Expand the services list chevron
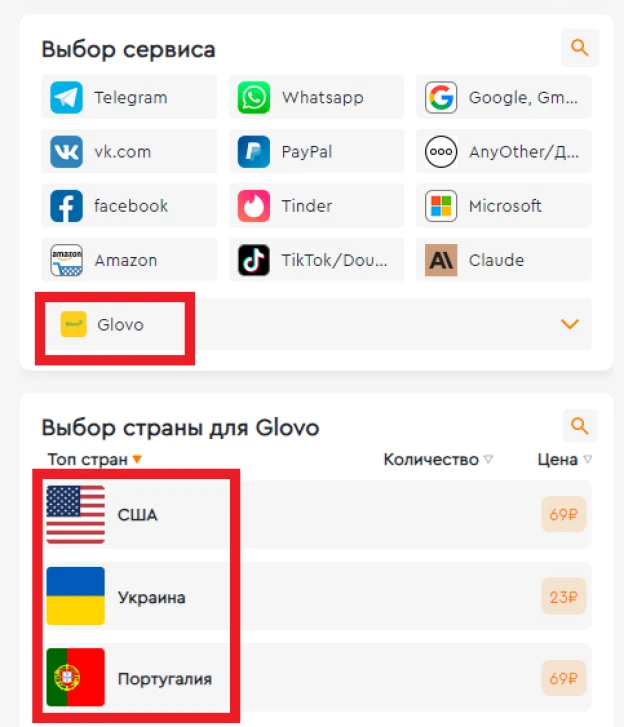The height and width of the screenshot is (727, 624). 570,324
